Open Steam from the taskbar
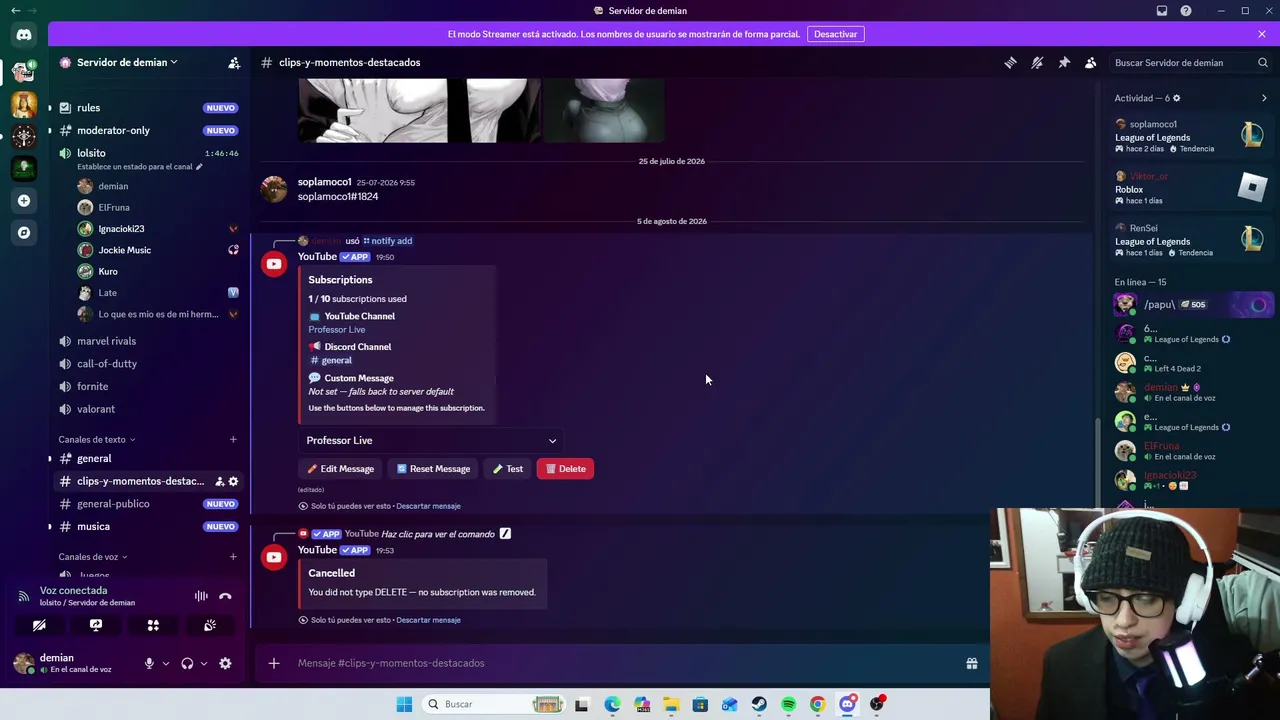The height and width of the screenshot is (720, 1280). point(759,704)
